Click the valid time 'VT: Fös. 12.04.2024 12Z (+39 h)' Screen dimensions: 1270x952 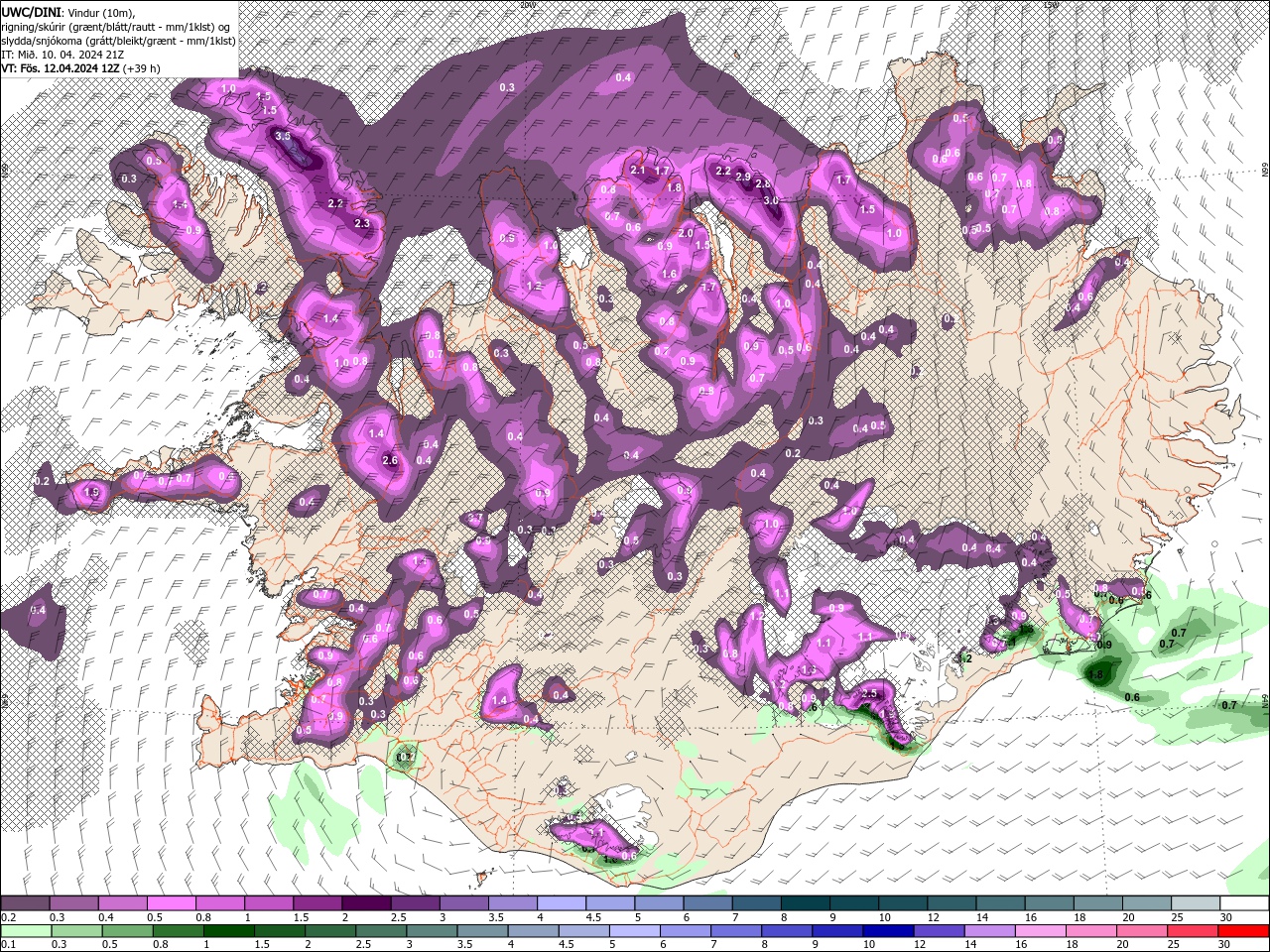tap(80, 68)
